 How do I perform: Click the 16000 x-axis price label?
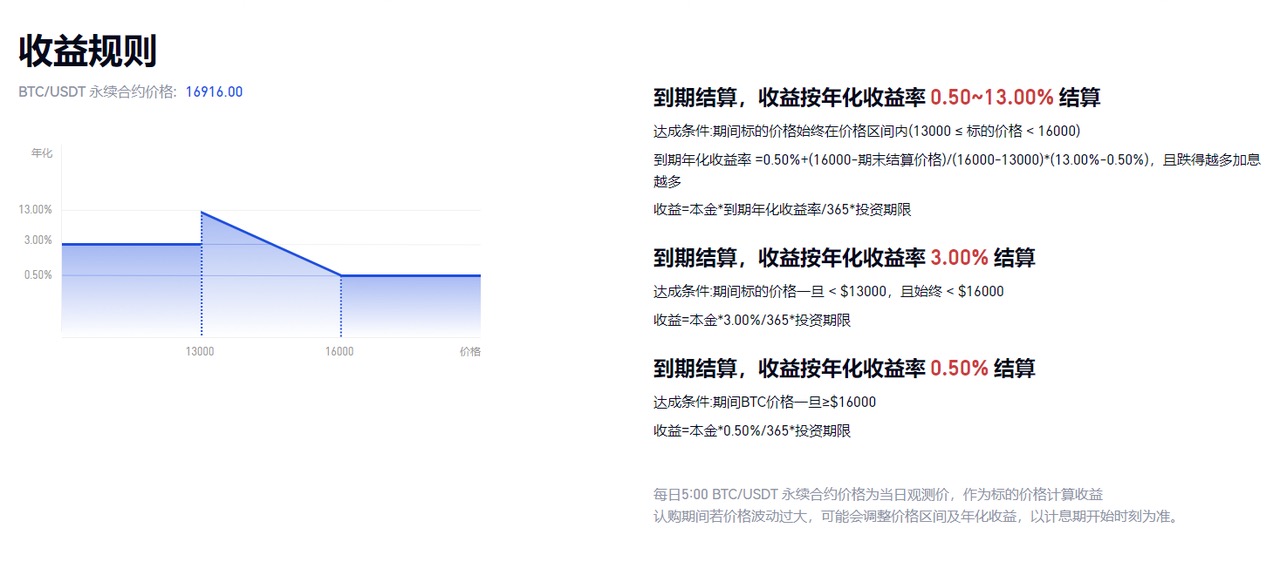(x=339, y=352)
